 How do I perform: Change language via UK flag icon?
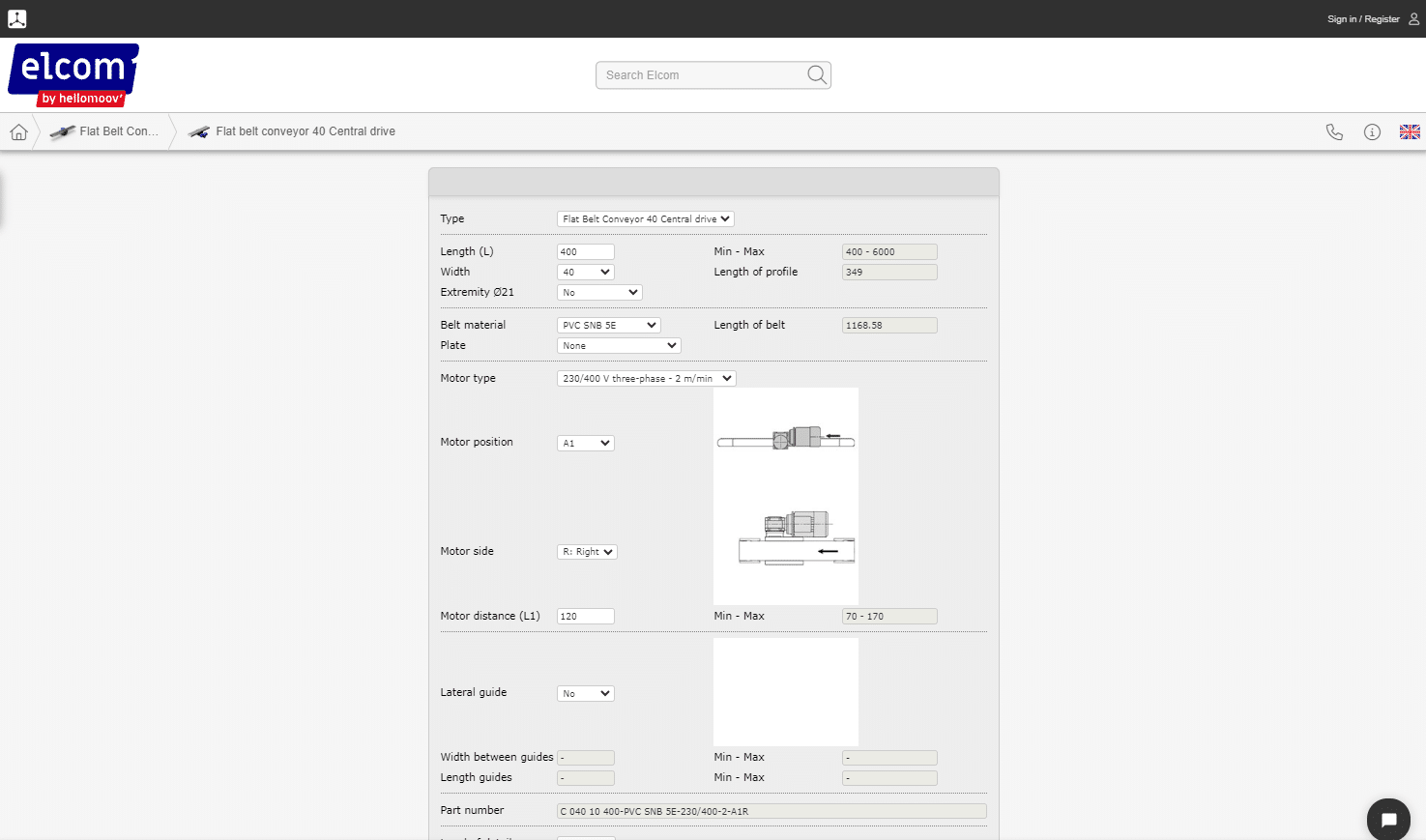click(1410, 132)
